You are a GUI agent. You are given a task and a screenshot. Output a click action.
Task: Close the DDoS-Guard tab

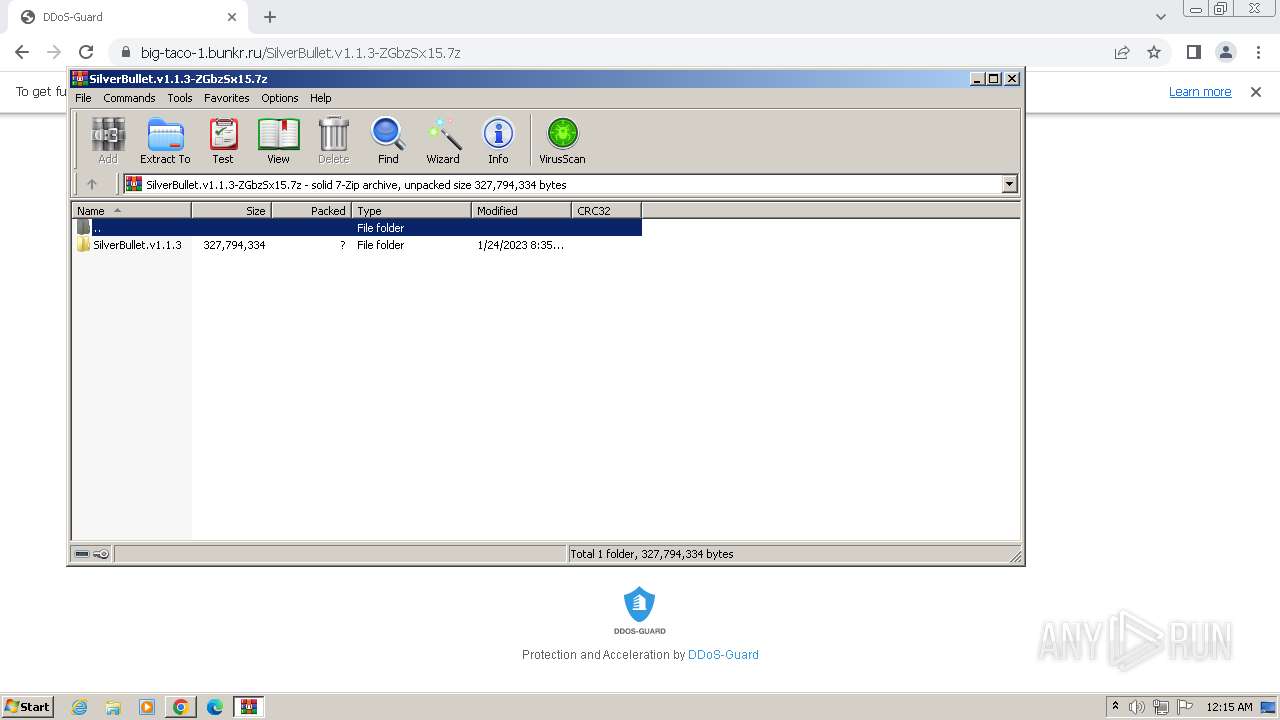point(232,17)
